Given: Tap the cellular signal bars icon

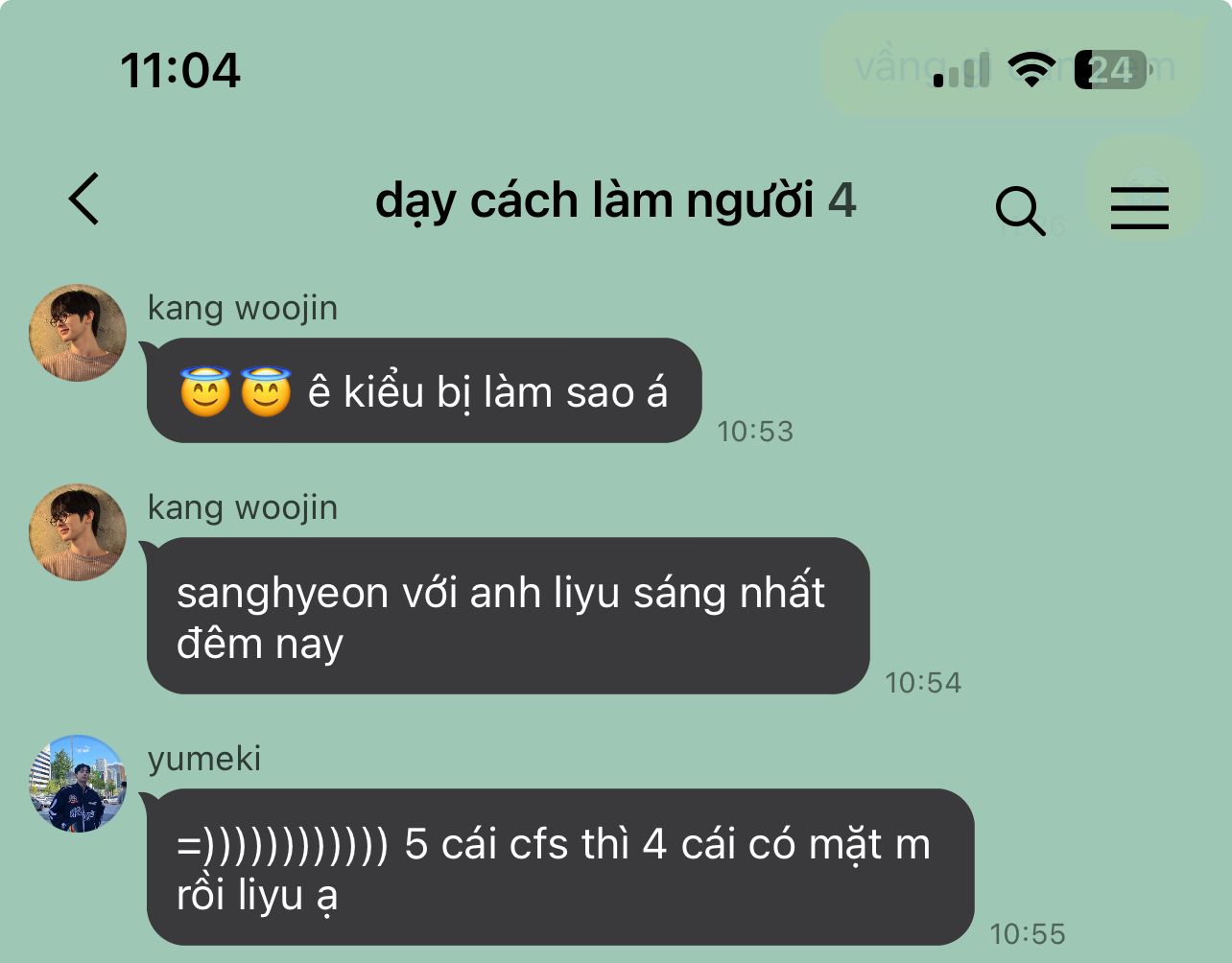Looking at the screenshot, I should point(962,70).
